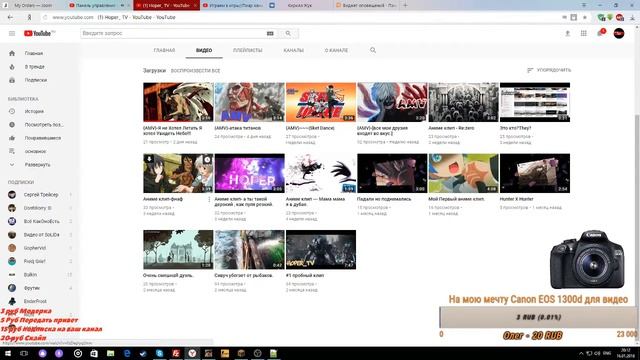This screenshot has height=360, width=640.
Task: Open the Windows Start button
Action: [x=8, y=353]
